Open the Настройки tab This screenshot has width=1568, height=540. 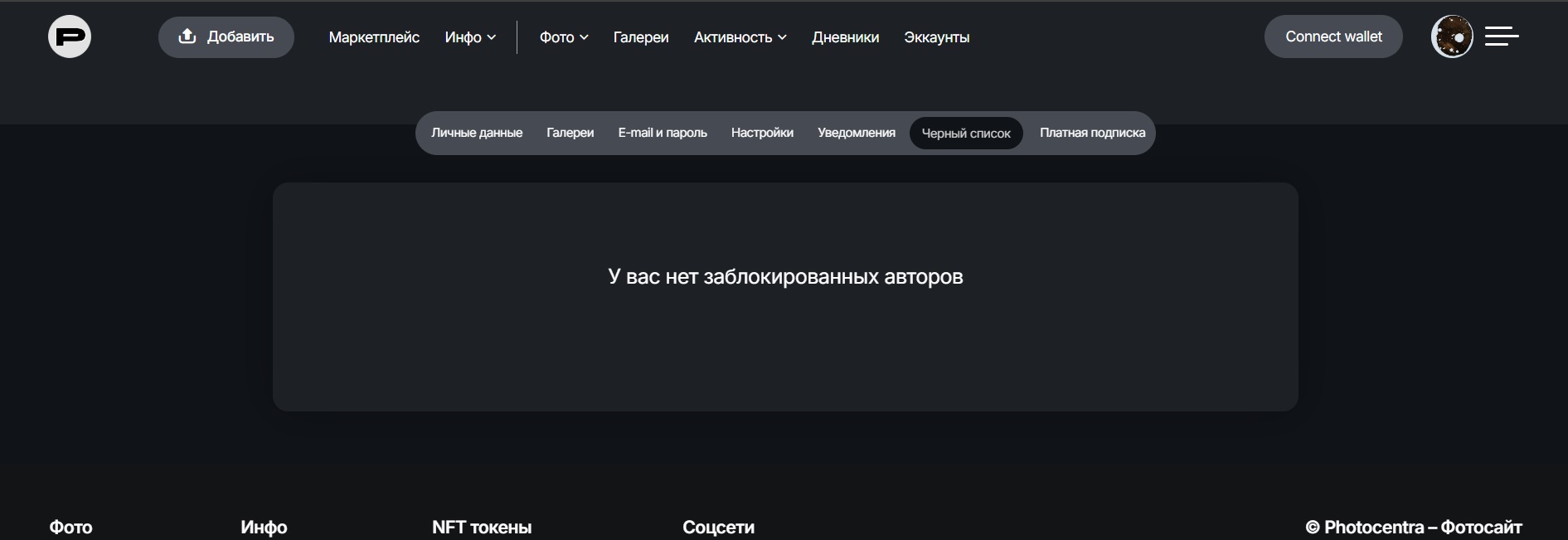(762, 133)
